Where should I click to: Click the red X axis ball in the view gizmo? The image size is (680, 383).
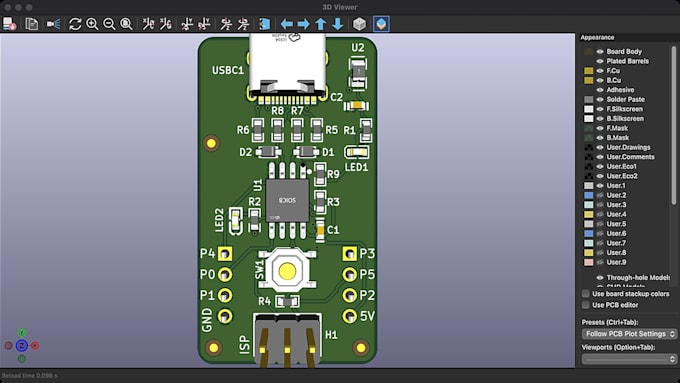tap(35, 346)
